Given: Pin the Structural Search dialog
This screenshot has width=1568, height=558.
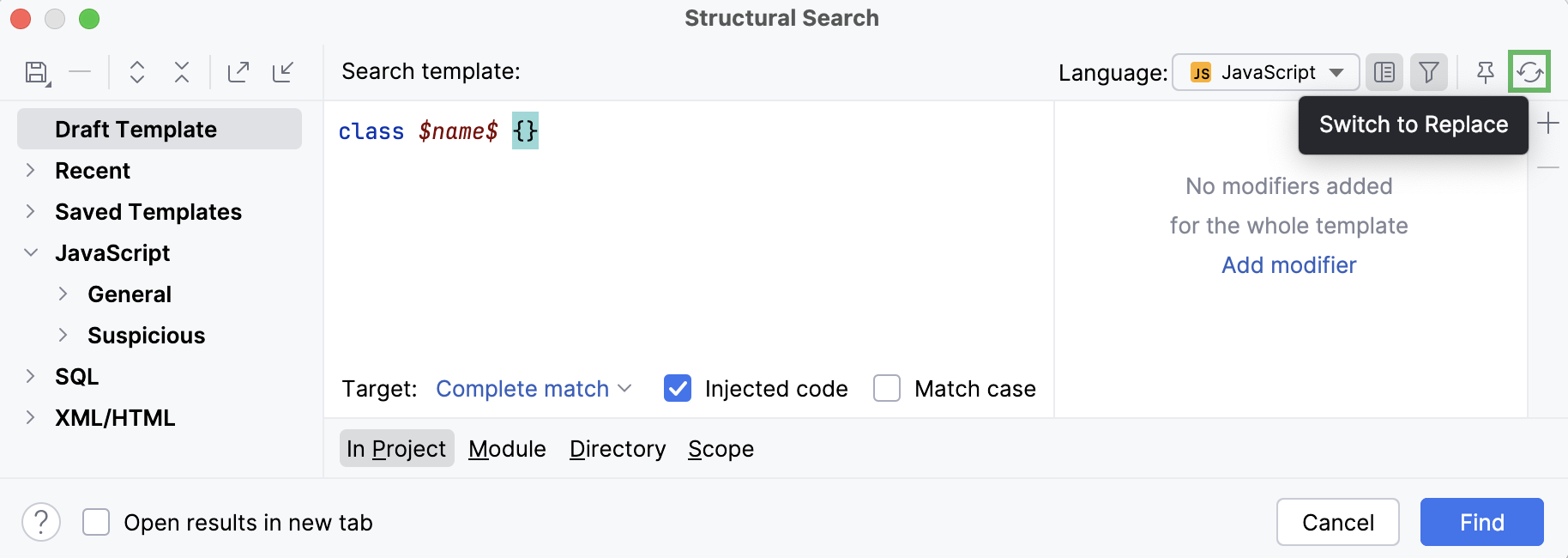Looking at the screenshot, I should [x=1484, y=72].
